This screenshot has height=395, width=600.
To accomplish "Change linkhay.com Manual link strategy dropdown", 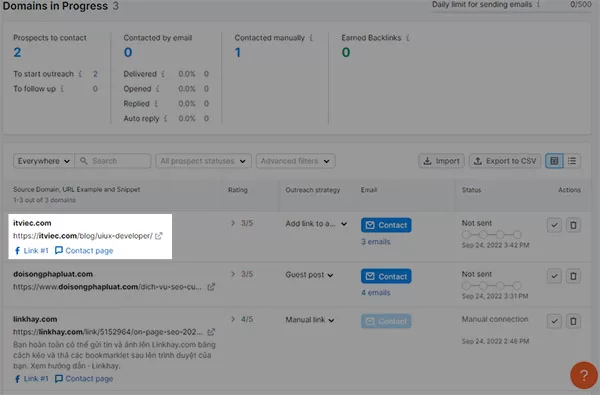I will [310, 320].
